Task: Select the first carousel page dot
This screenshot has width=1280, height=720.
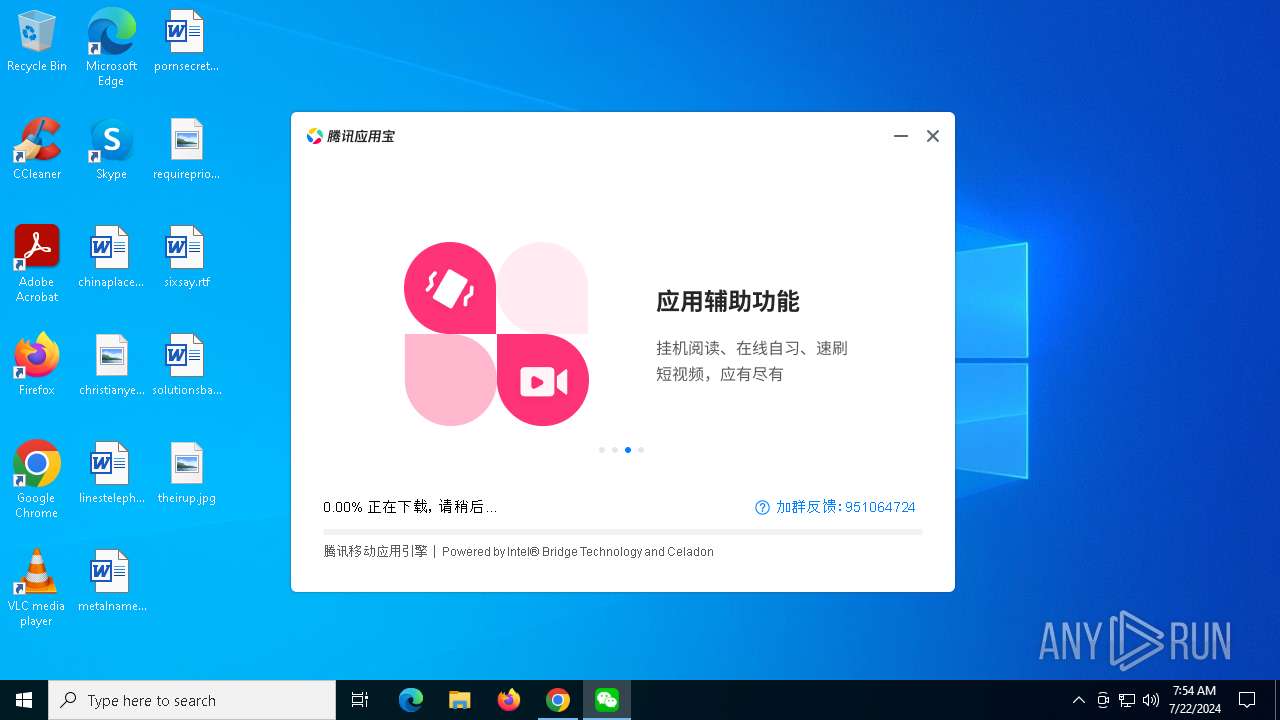Action: point(602,450)
